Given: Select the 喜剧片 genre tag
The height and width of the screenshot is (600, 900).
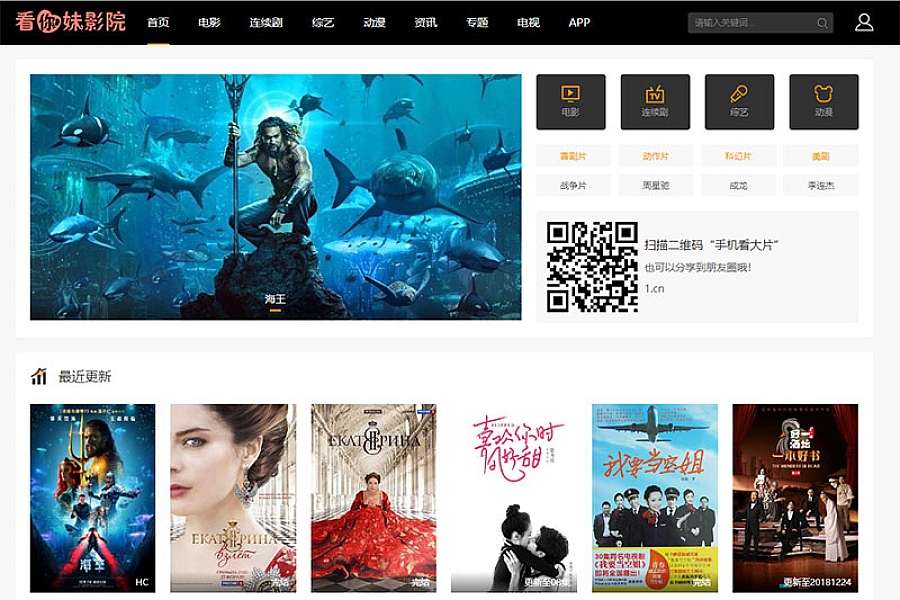Looking at the screenshot, I should (x=573, y=156).
